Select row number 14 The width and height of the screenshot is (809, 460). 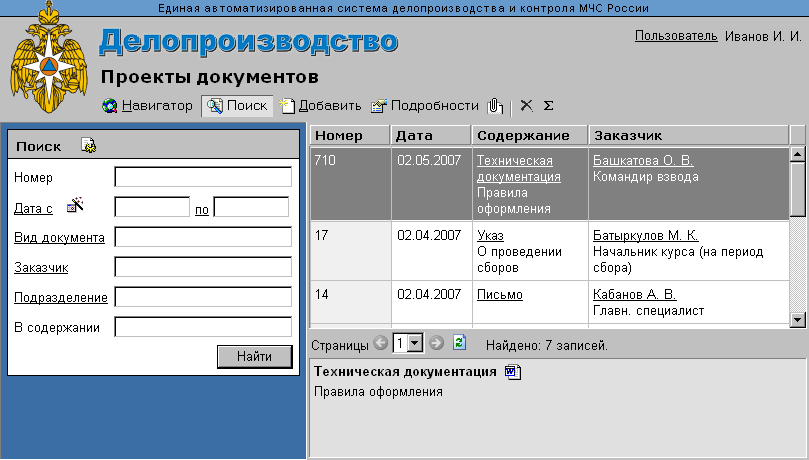pos(321,294)
